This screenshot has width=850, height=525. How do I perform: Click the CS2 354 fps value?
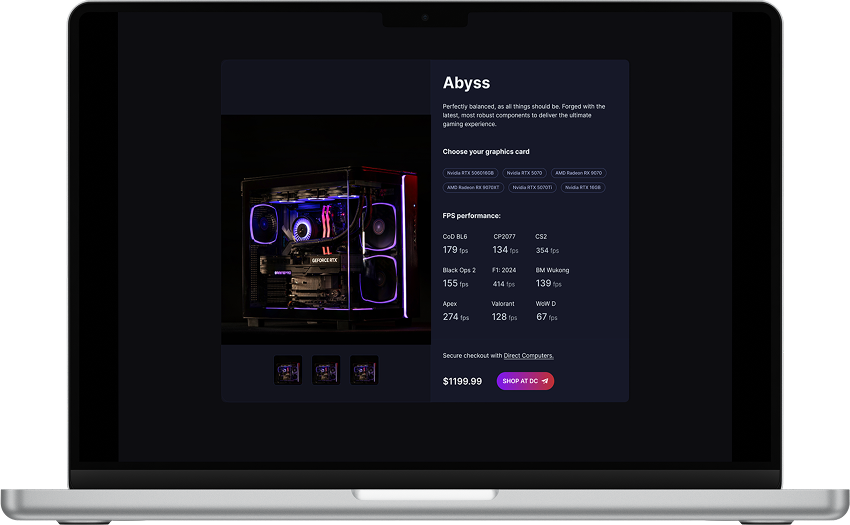[x=547, y=250]
